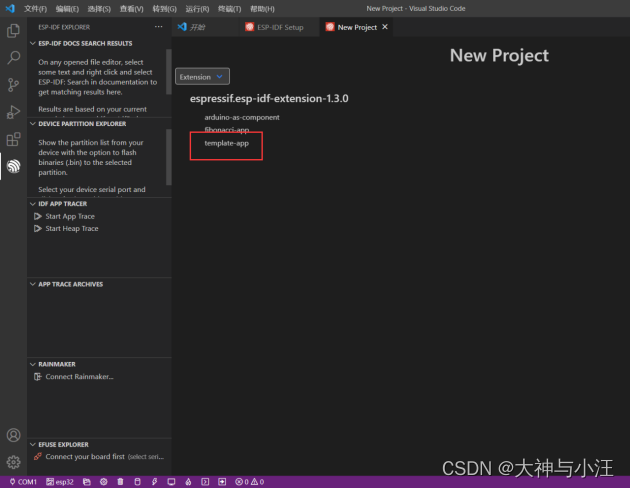This screenshot has height=488, width=630.
Task: Open the Source Control view
Action: point(13,85)
